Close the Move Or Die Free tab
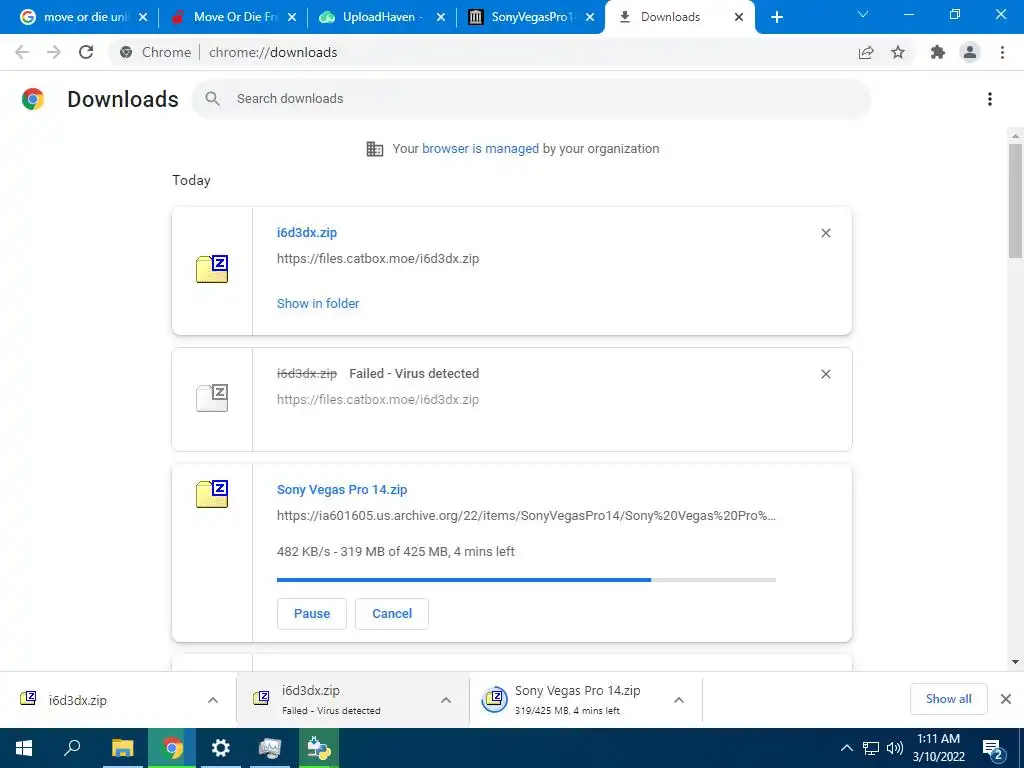Viewport: 1024px width, 768px height. pyautogui.click(x=292, y=17)
